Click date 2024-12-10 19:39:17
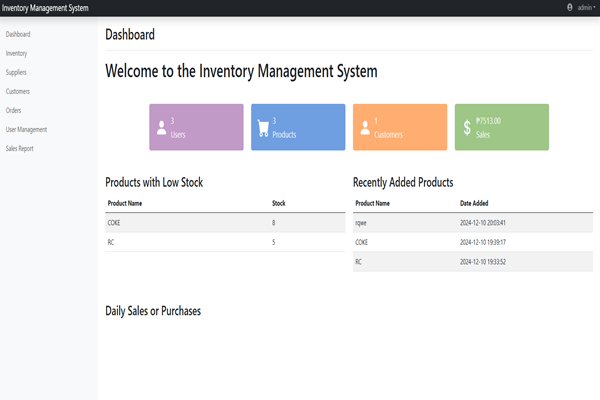Image resolution: width=600 pixels, height=400 pixels. tap(483, 242)
